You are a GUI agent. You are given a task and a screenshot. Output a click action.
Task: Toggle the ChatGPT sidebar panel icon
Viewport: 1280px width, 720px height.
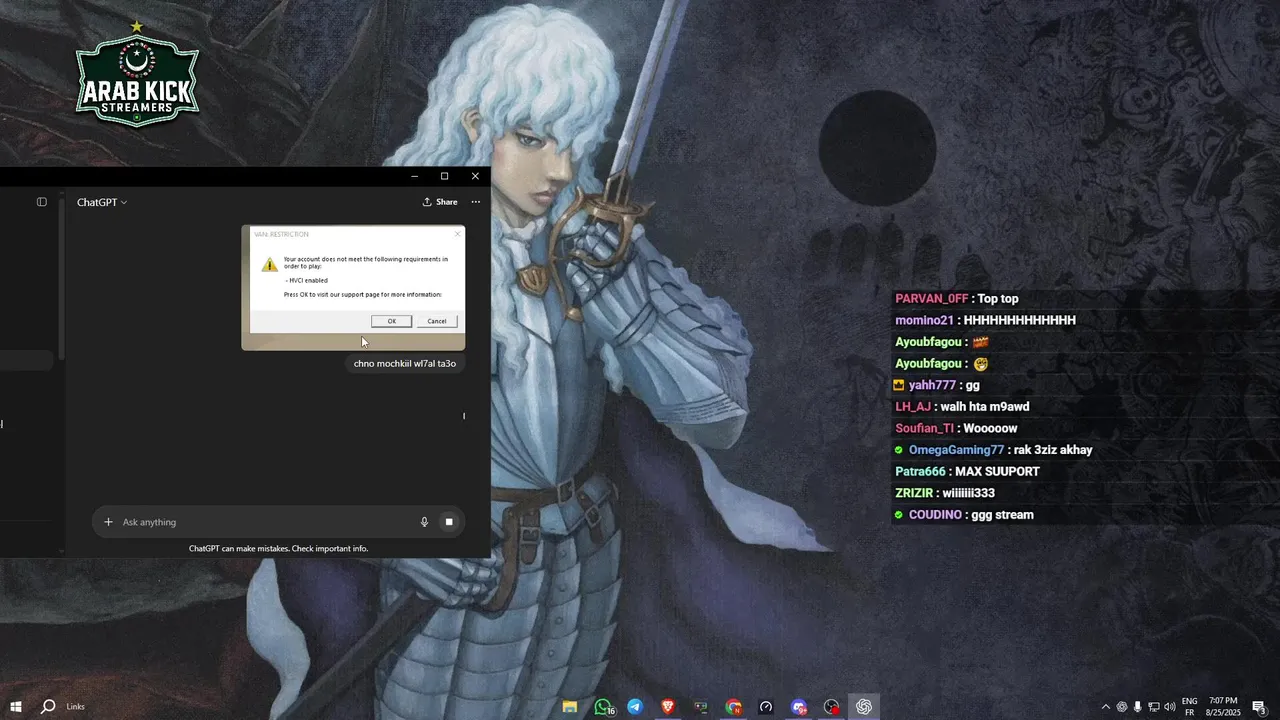point(42,202)
